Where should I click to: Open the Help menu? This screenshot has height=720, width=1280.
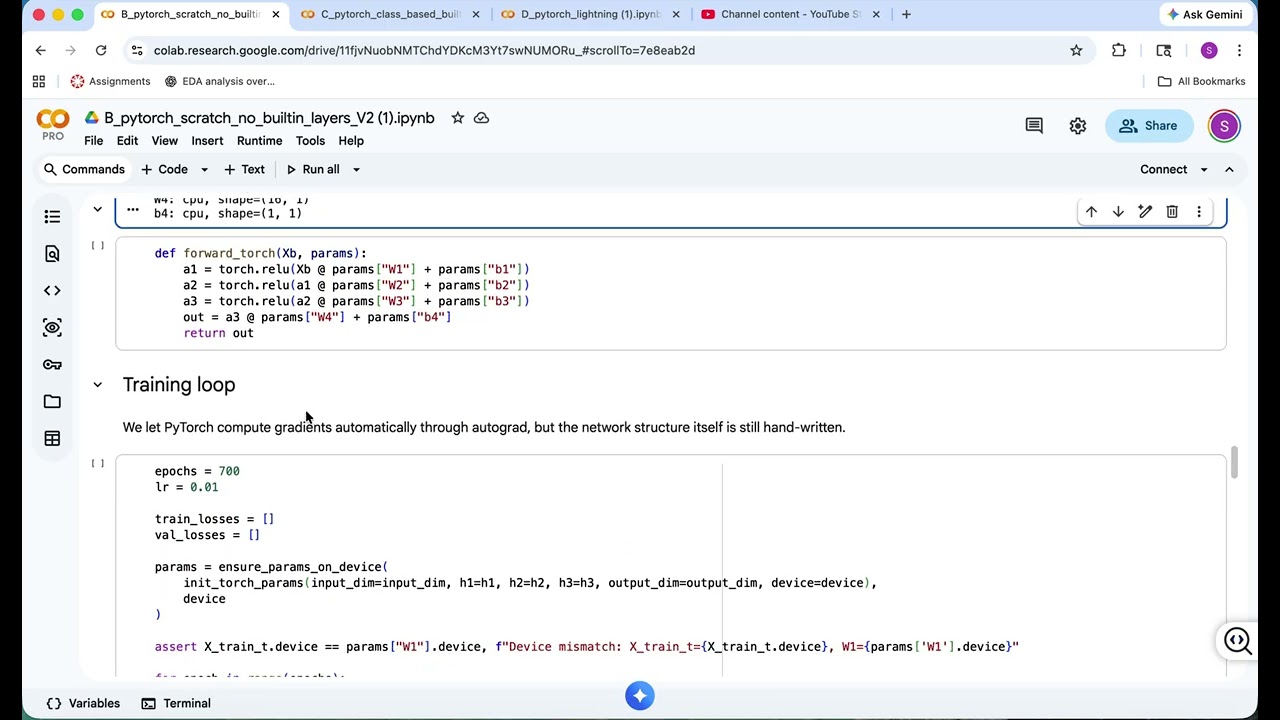[351, 141]
